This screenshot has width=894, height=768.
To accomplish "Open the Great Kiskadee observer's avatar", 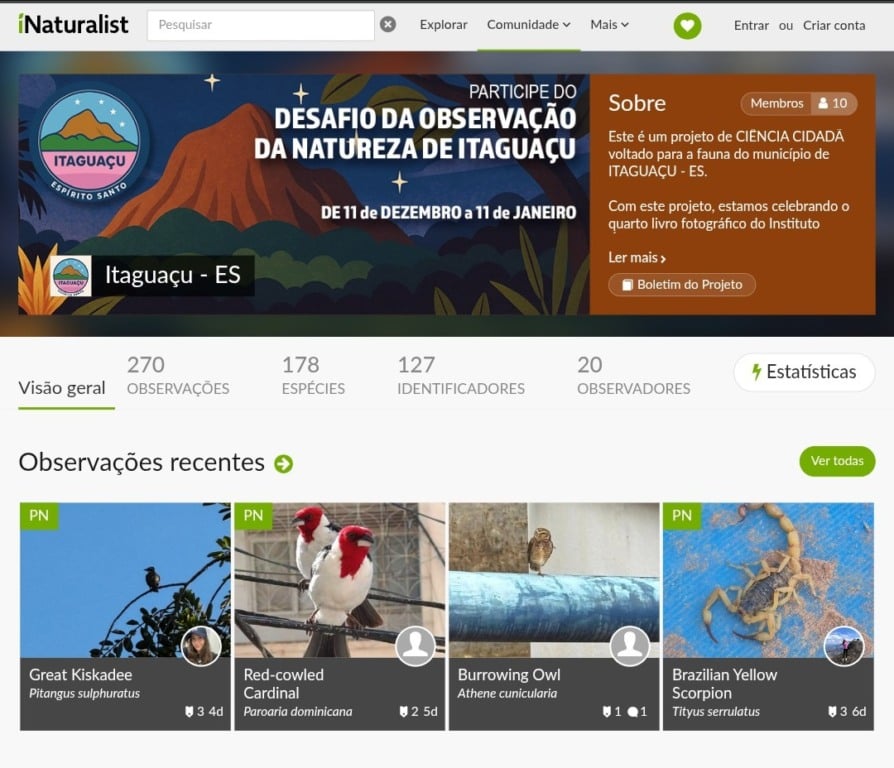I will [201, 646].
